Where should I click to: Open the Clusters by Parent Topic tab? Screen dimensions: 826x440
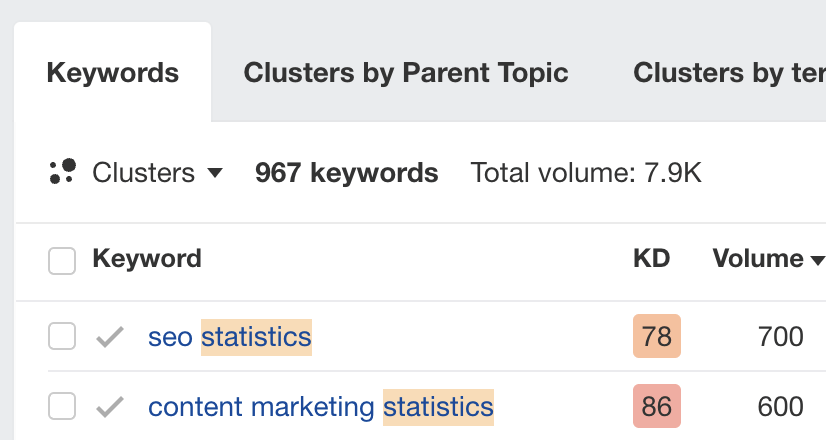coord(406,73)
